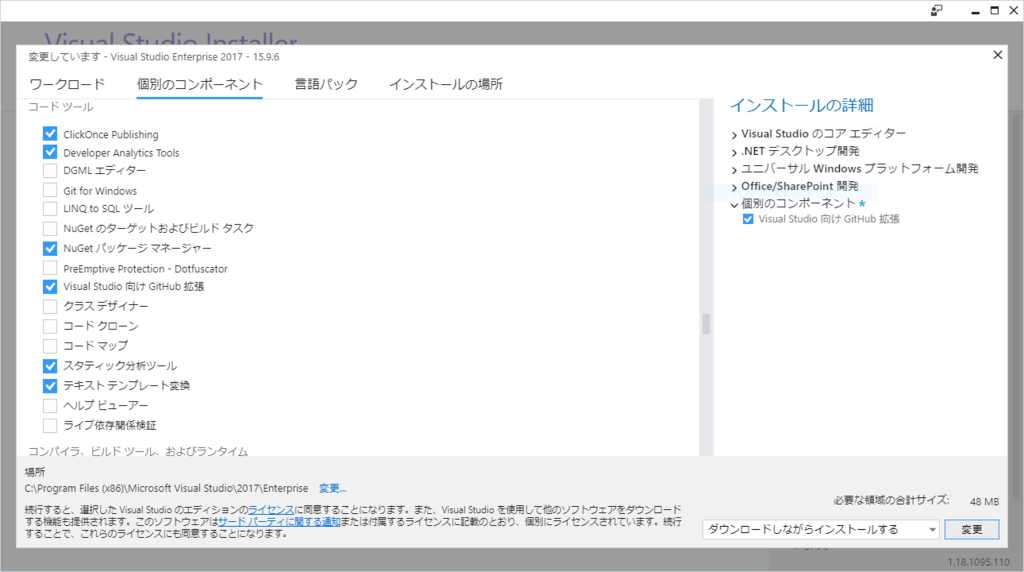Expand ユニバーサル Windows プラットフォーム開発
The height and width of the screenshot is (572, 1024).
[734, 170]
